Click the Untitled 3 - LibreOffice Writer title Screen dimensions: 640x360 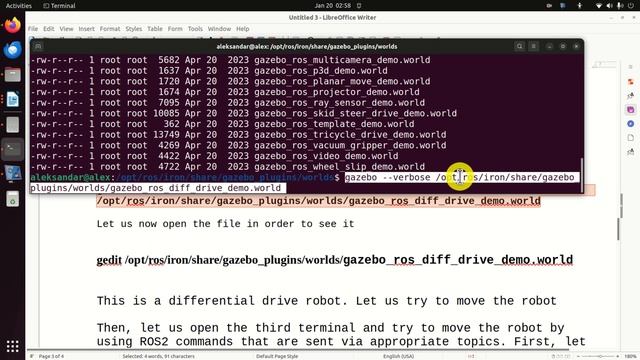point(332,18)
